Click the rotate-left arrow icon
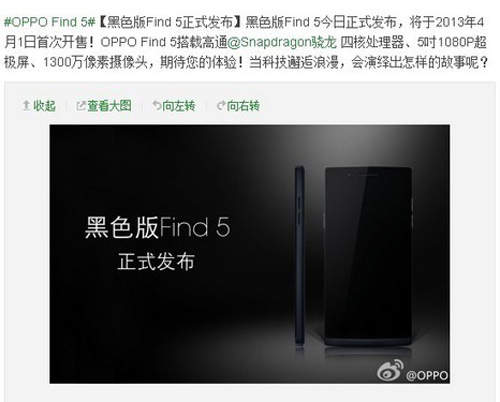 click(x=157, y=106)
